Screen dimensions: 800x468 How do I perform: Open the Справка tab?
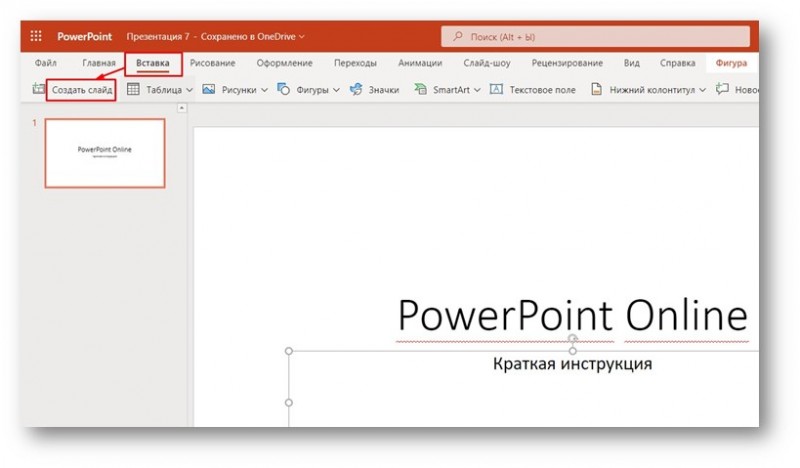coord(677,63)
